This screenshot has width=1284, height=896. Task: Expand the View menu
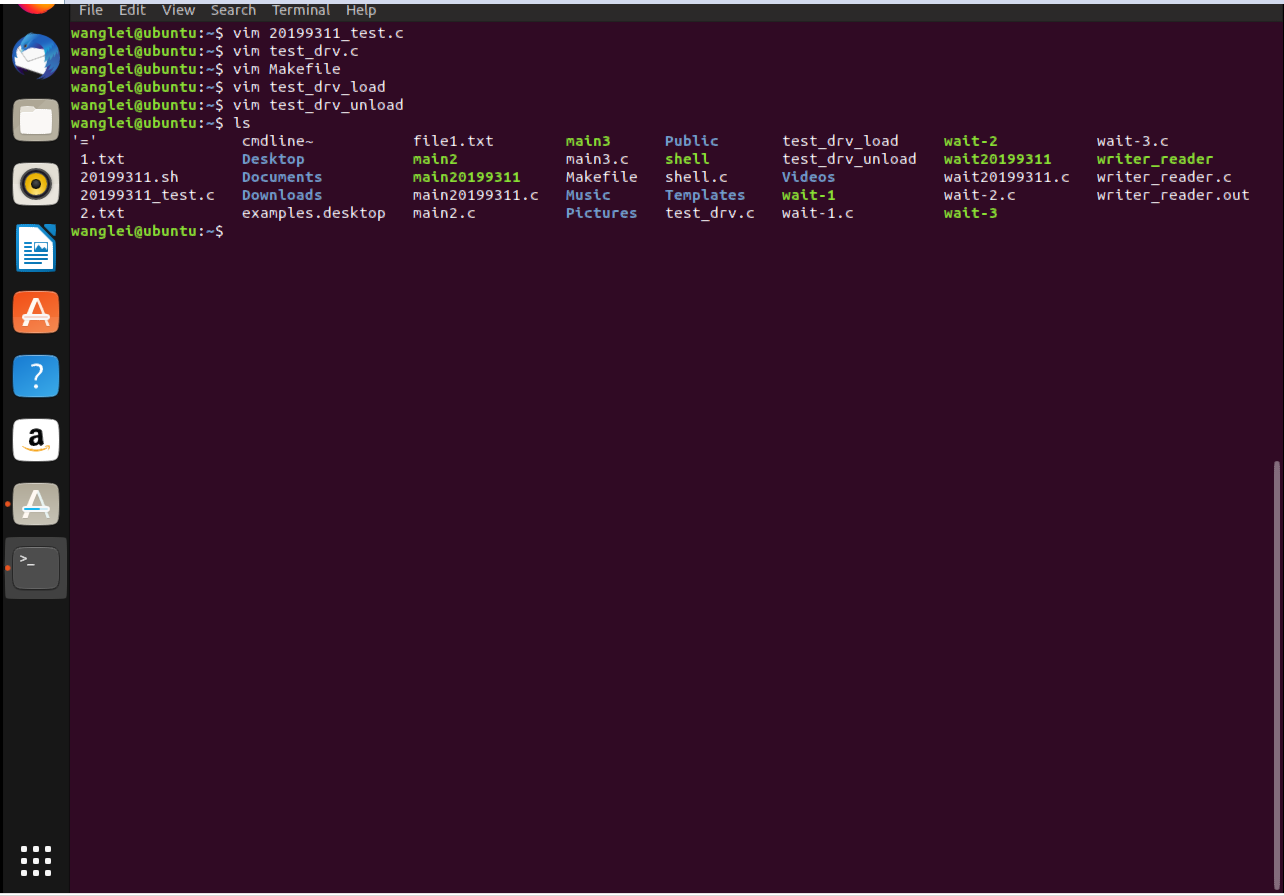click(x=178, y=10)
